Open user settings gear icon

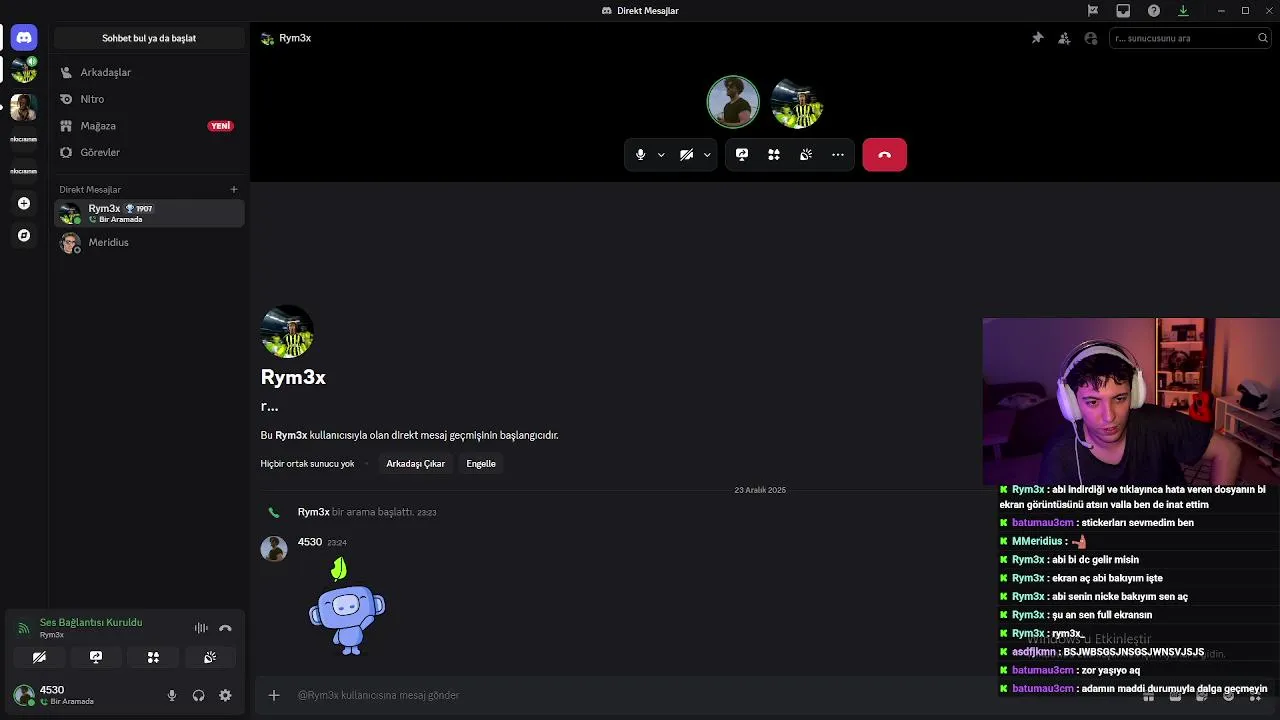pyautogui.click(x=225, y=695)
